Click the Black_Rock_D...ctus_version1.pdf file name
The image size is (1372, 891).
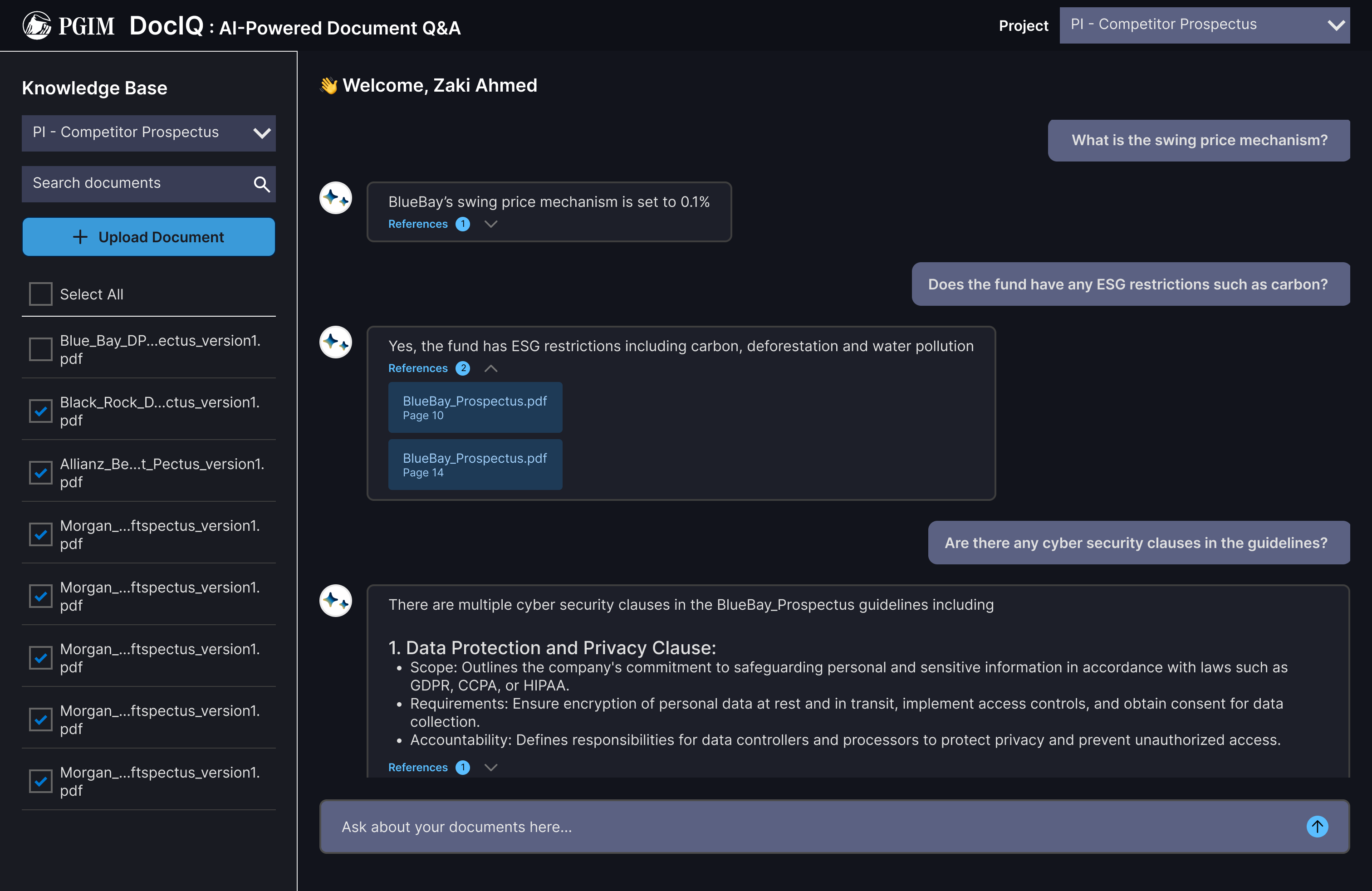(x=160, y=411)
